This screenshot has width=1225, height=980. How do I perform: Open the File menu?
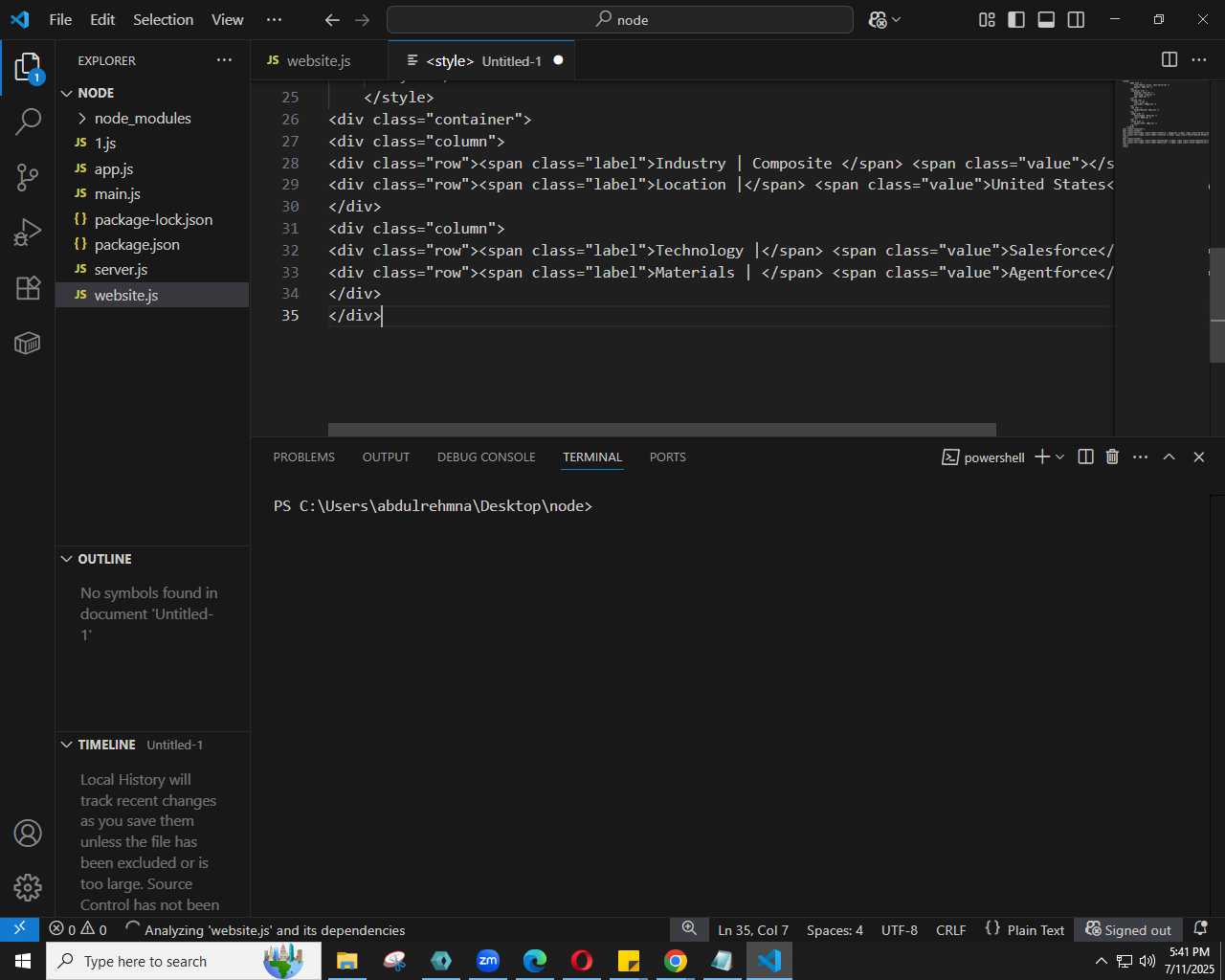pos(60,20)
